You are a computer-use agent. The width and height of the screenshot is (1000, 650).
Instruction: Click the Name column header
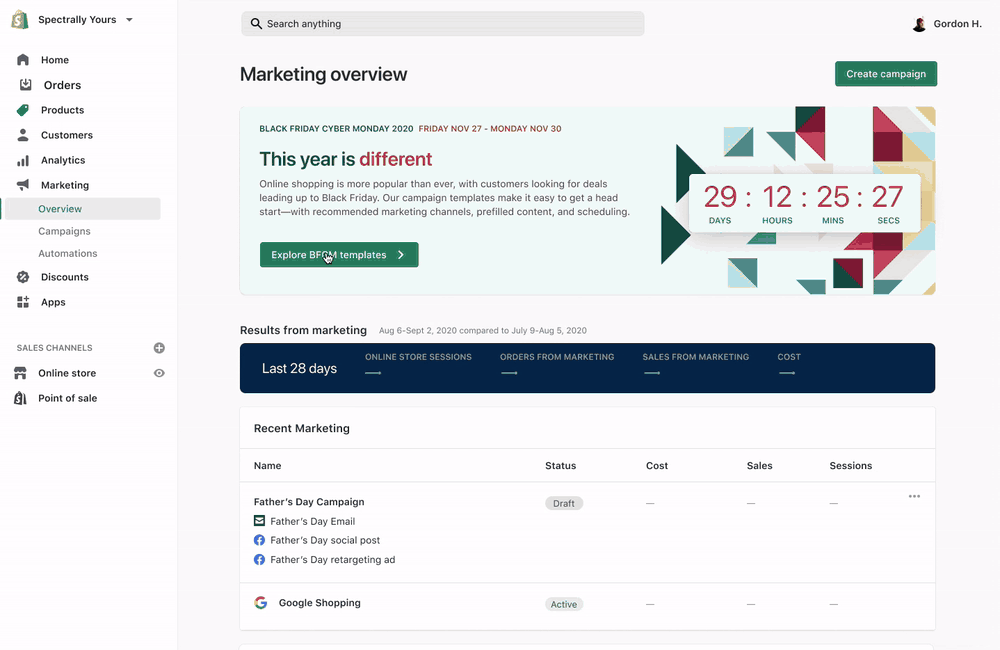[x=267, y=466]
